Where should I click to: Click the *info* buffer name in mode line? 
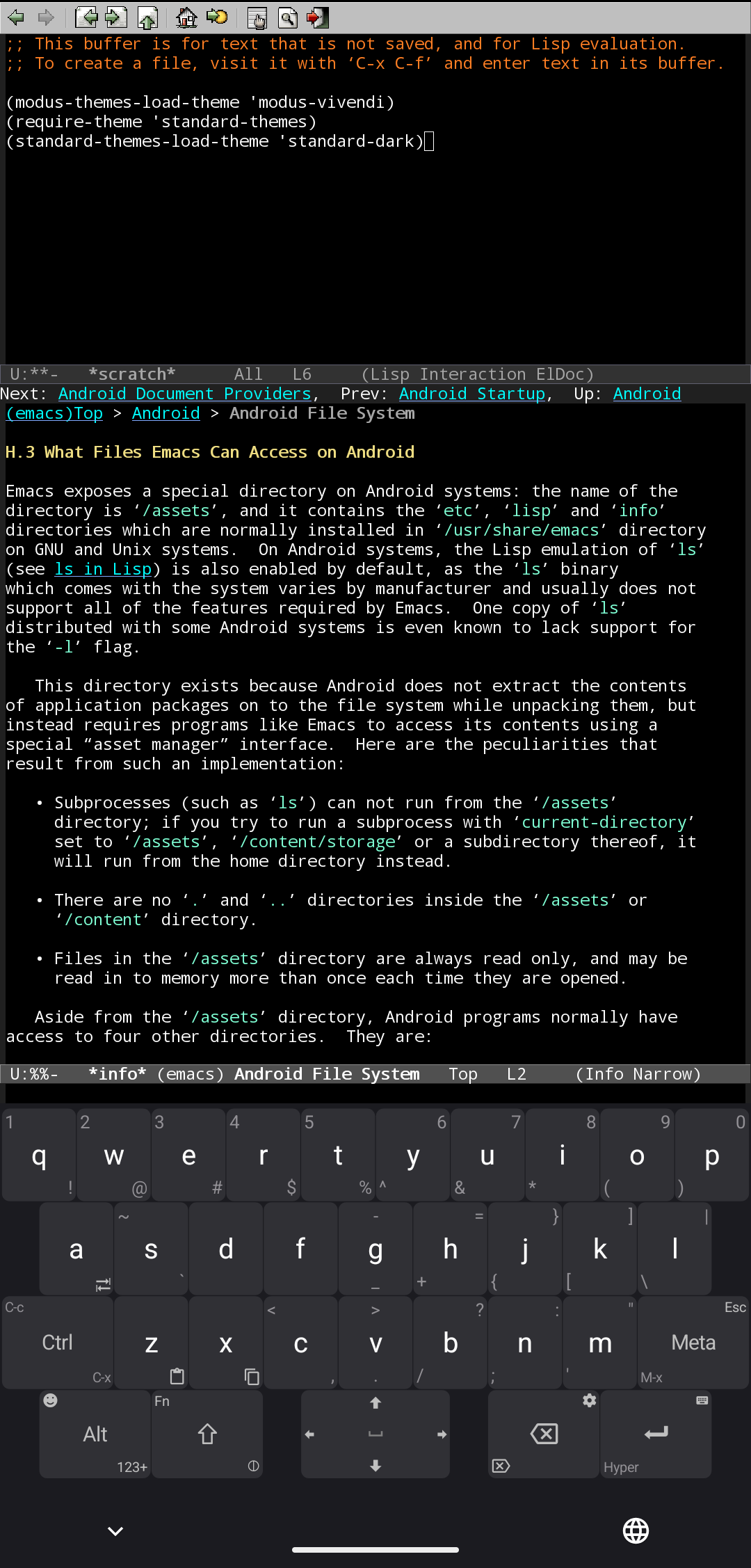118,1074
